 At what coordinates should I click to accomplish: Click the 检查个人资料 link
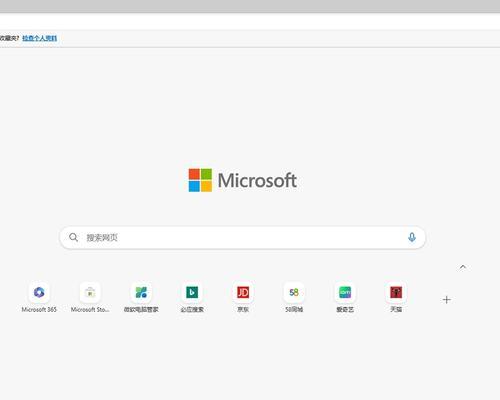point(40,38)
